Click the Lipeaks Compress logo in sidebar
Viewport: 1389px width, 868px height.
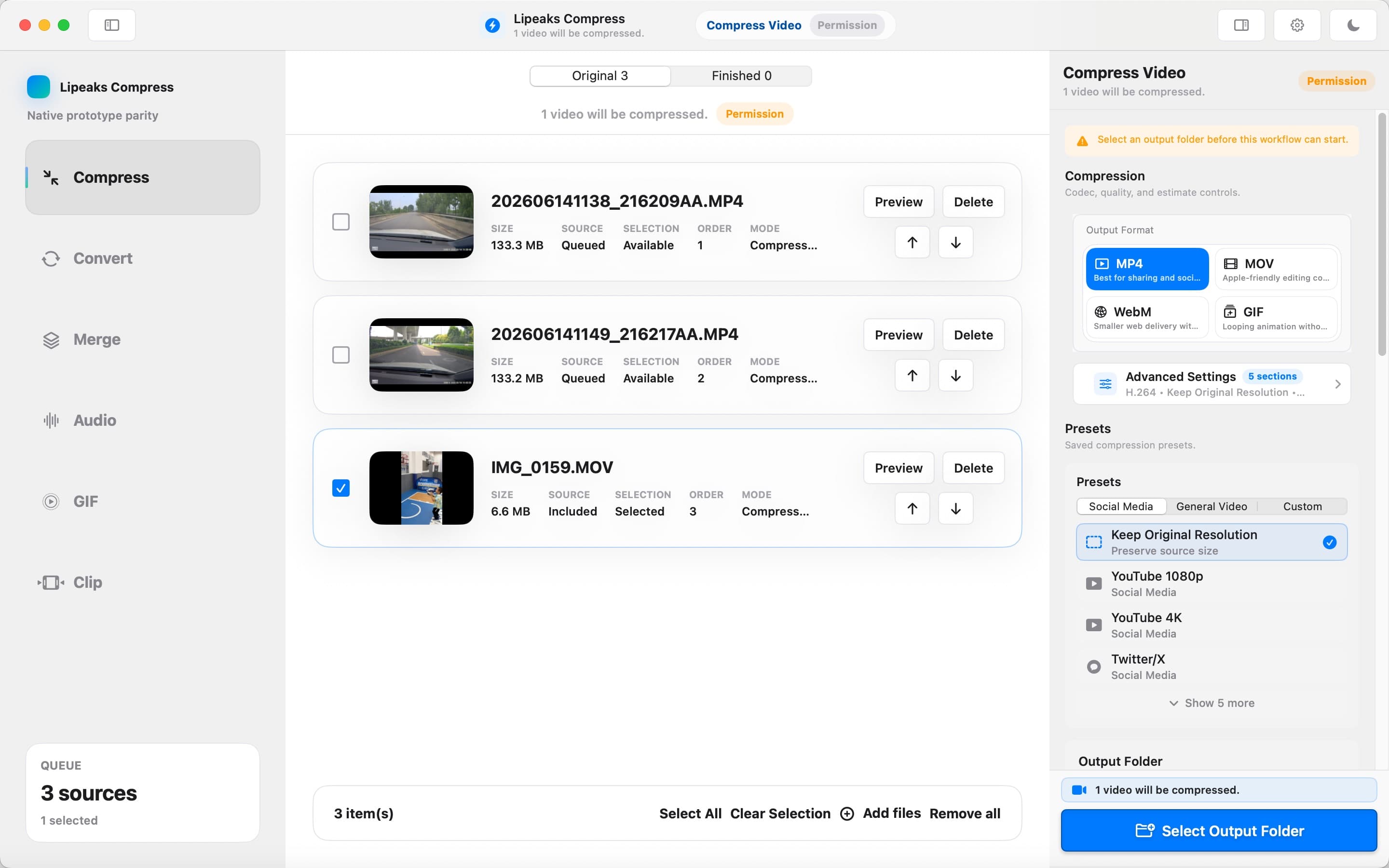pyautogui.click(x=39, y=87)
